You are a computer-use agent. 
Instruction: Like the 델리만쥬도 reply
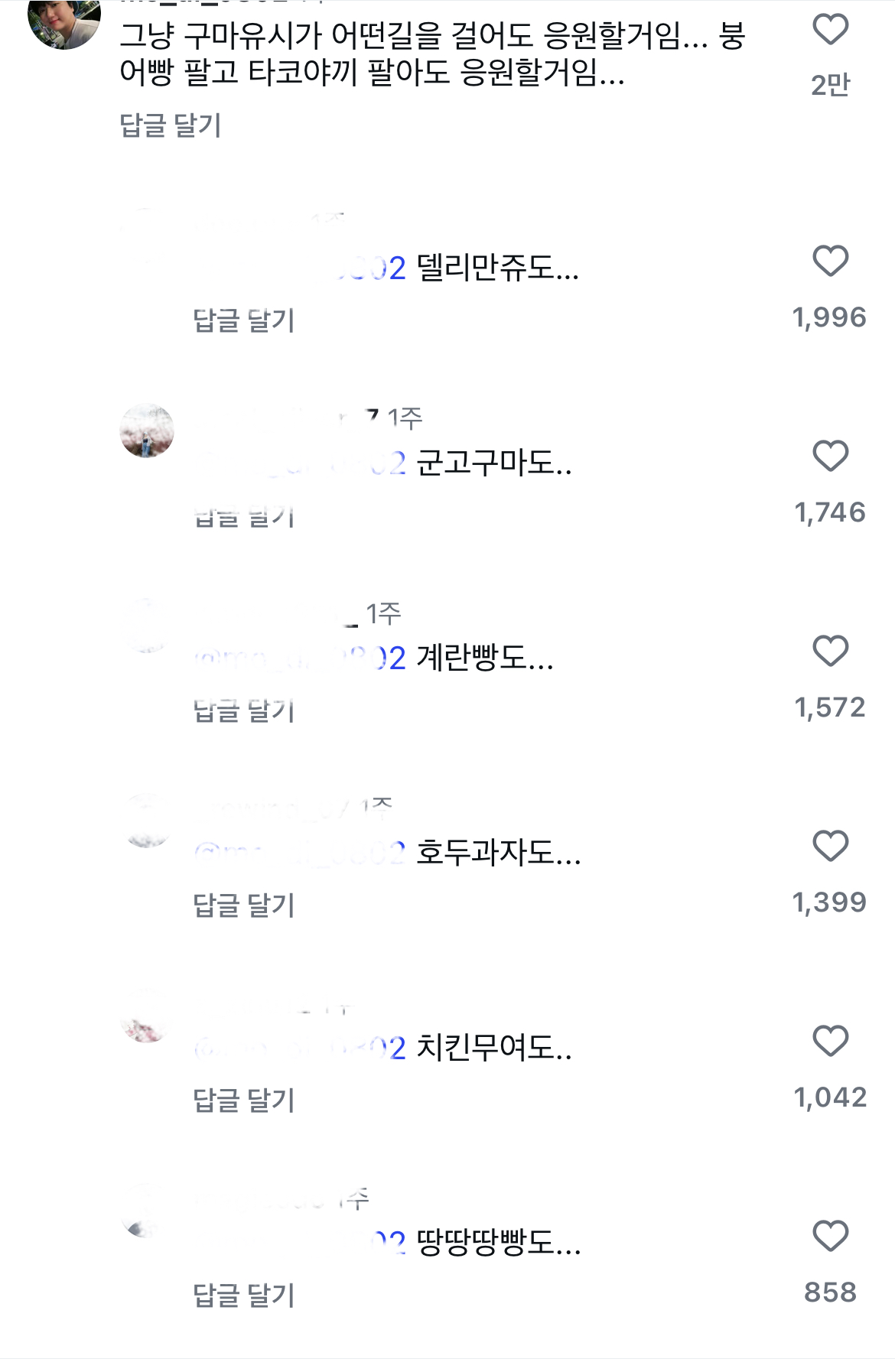(830, 262)
